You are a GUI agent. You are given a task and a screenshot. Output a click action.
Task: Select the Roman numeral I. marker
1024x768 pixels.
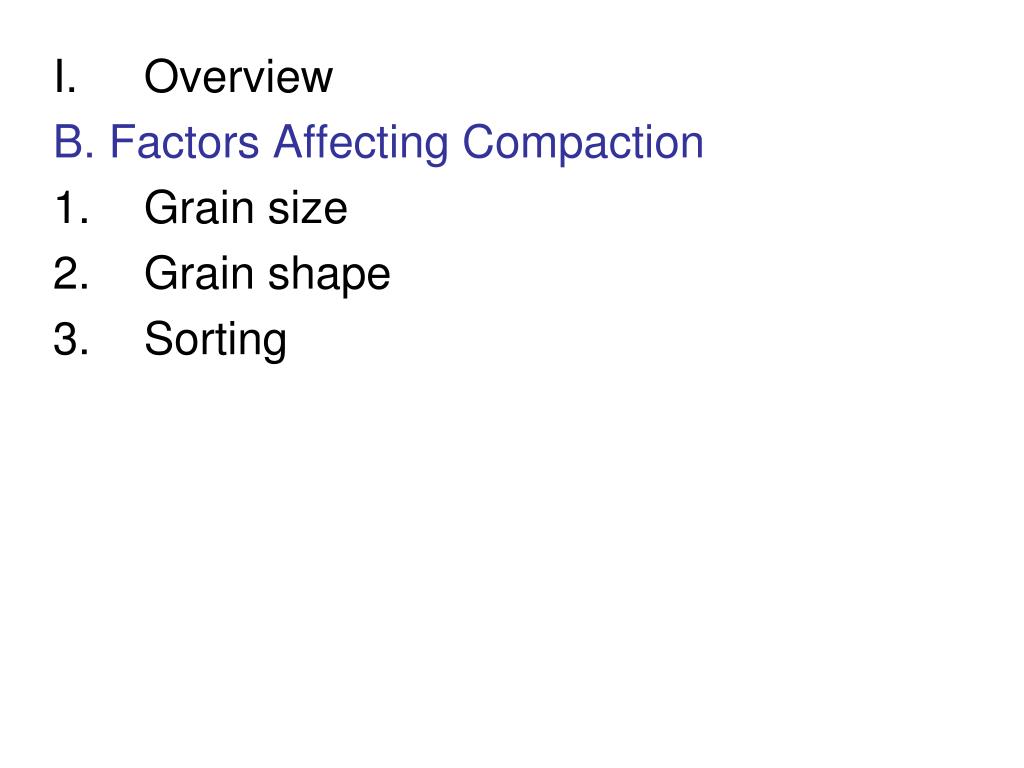click(x=65, y=77)
